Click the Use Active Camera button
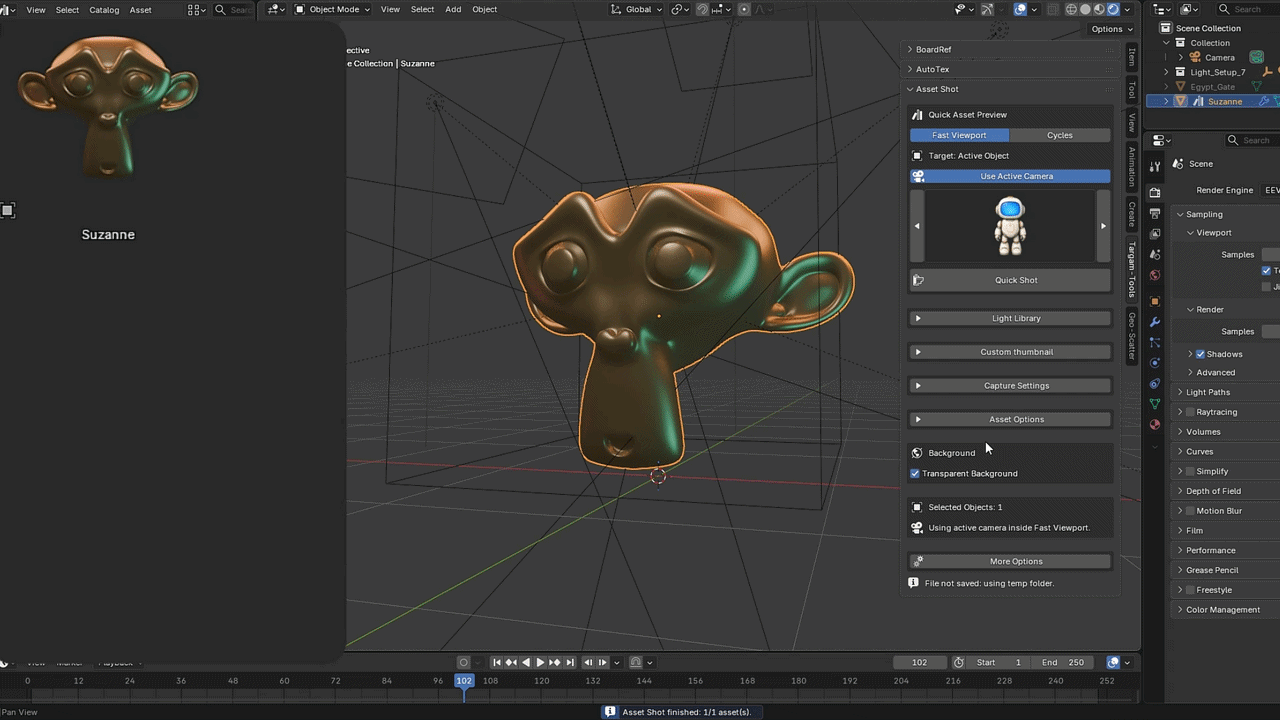The width and height of the screenshot is (1280, 720). 1010,176
